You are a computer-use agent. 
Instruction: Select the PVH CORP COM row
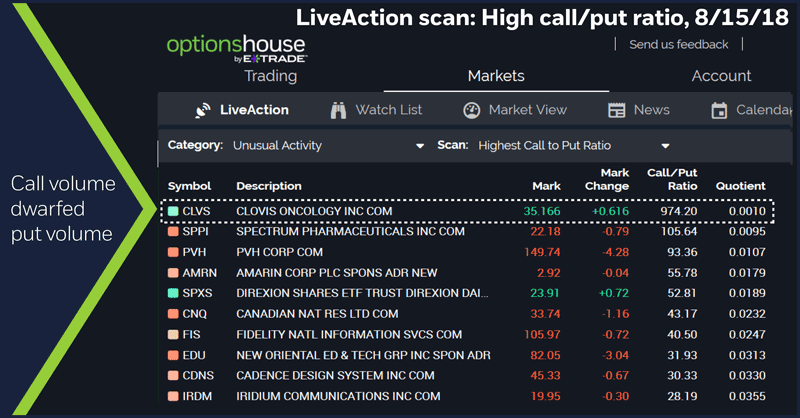(279, 252)
